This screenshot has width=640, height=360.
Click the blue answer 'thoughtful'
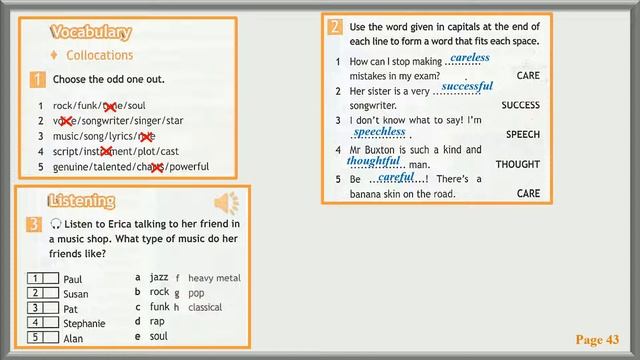click(373, 160)
